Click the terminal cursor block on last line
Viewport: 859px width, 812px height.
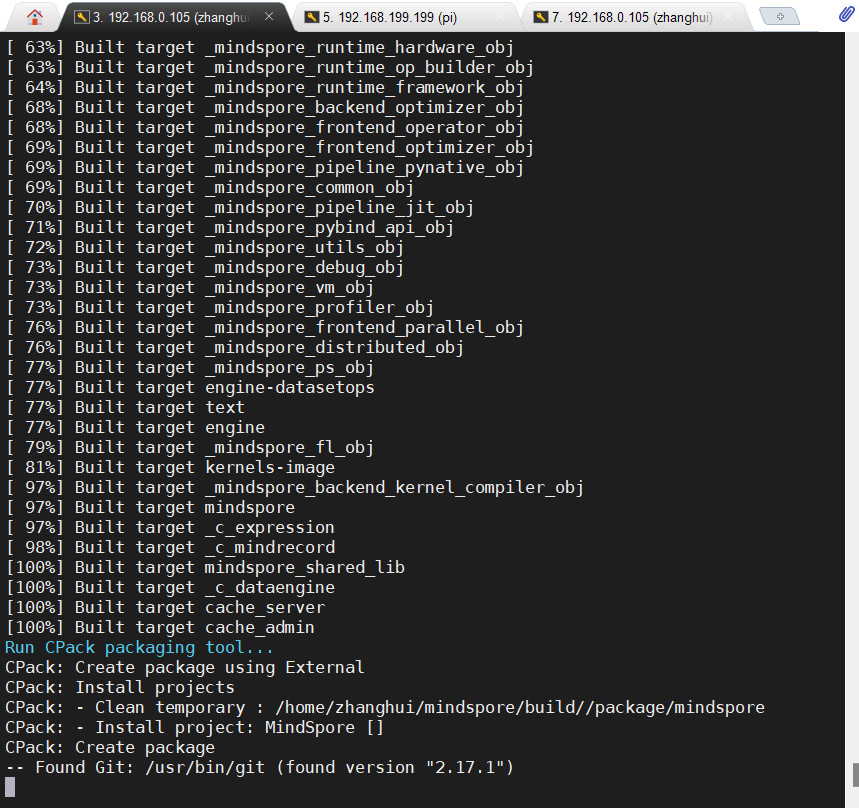point(10,787)
